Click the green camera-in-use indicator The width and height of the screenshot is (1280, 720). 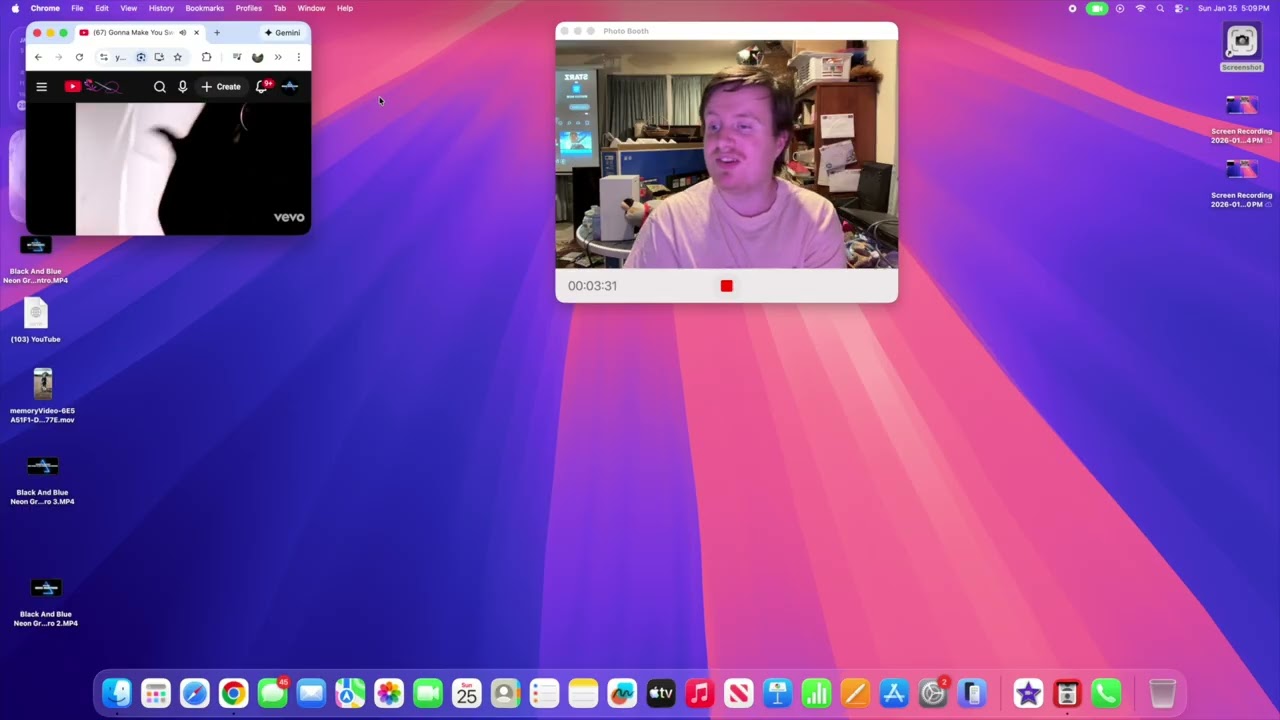click(1097, 8)
